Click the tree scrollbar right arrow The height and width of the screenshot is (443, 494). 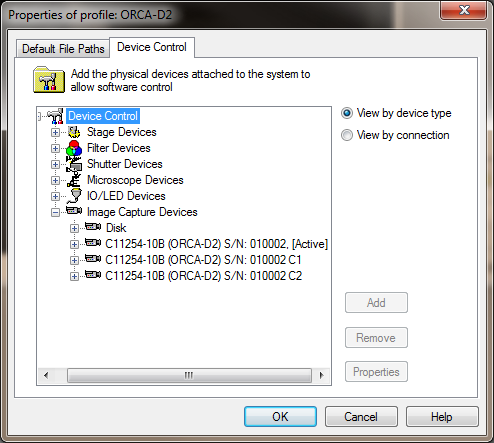point(321,375)
